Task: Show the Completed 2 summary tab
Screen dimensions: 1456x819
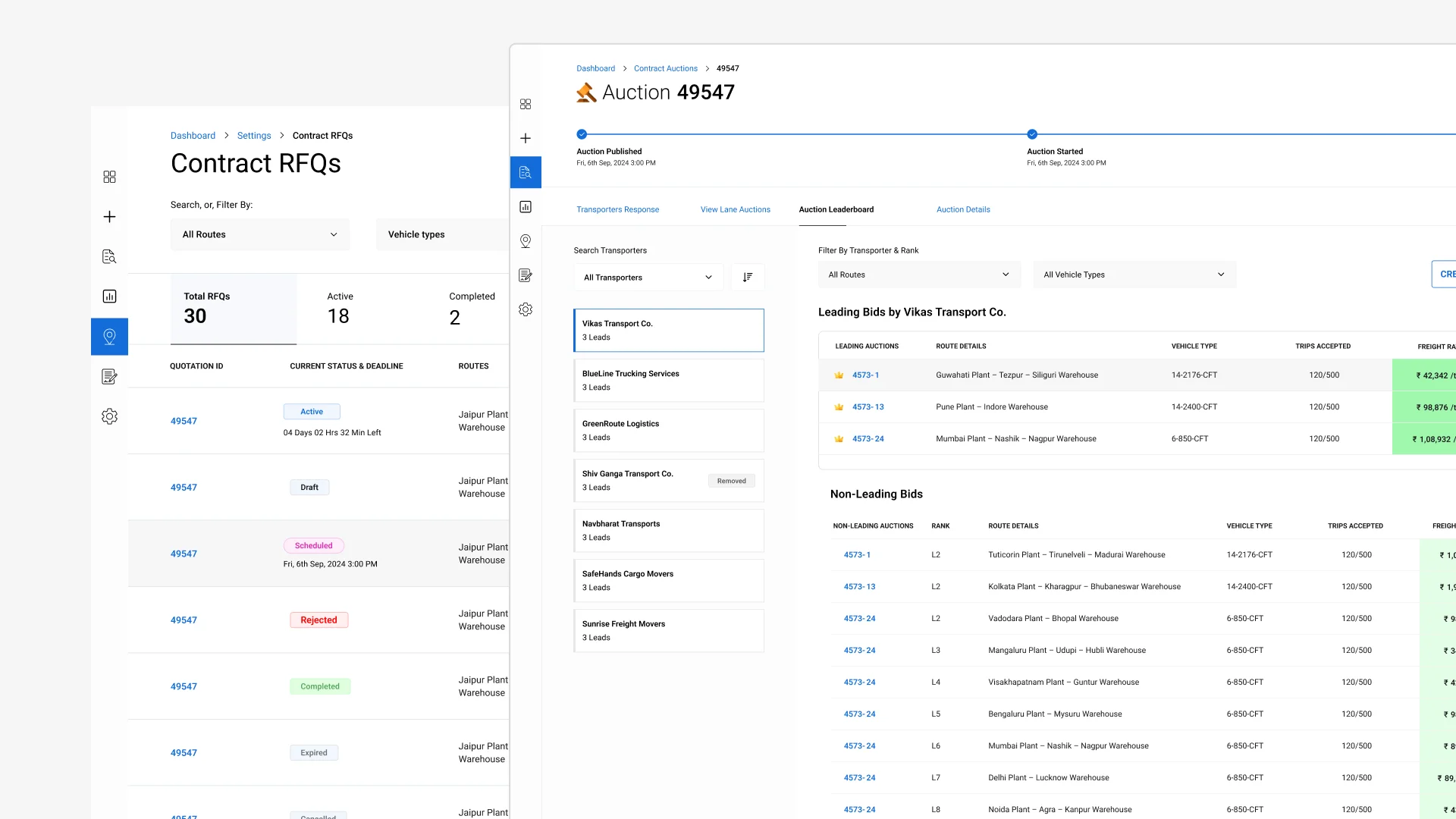Action: click(x=472, y=309)
